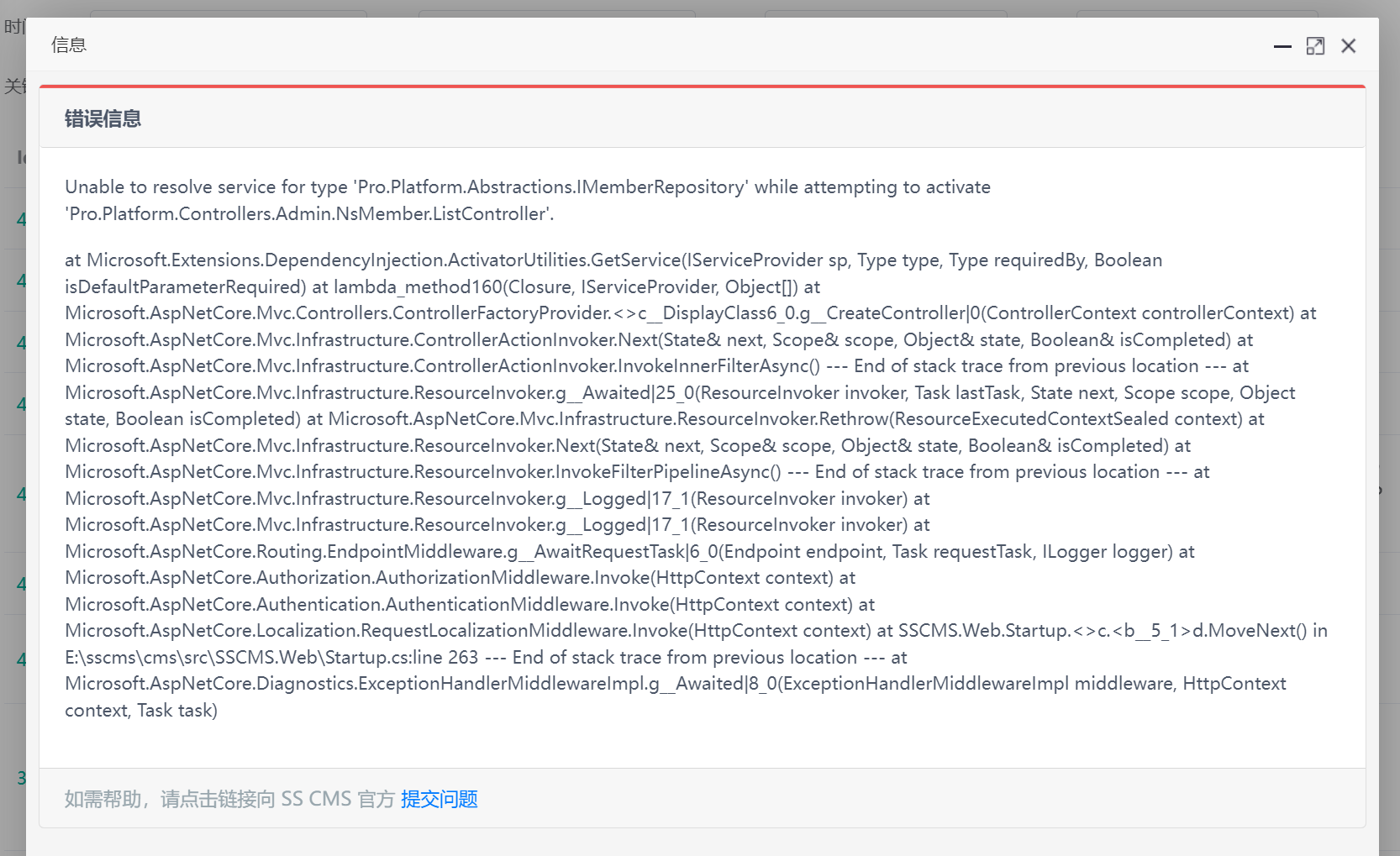Close the 信息 error dialog
This screenshot has height=856, width=1400.
click(1348, 46)
